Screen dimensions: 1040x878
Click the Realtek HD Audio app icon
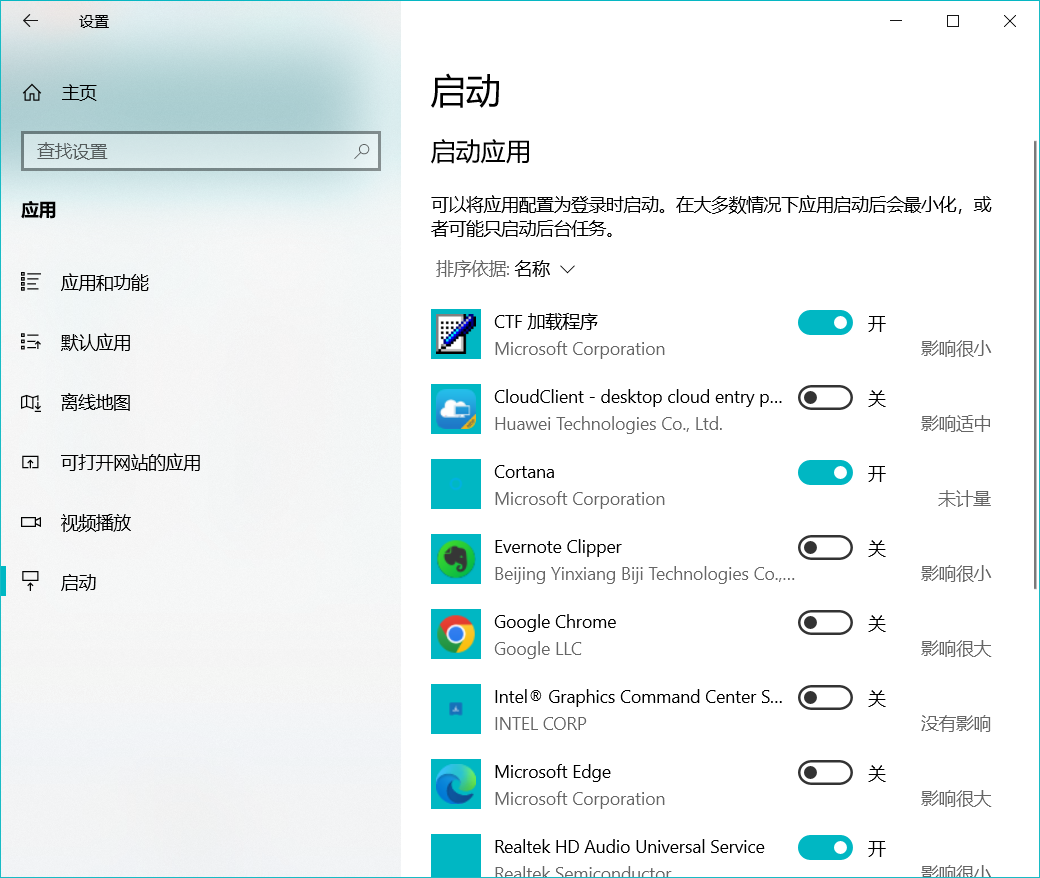[456, 855]
